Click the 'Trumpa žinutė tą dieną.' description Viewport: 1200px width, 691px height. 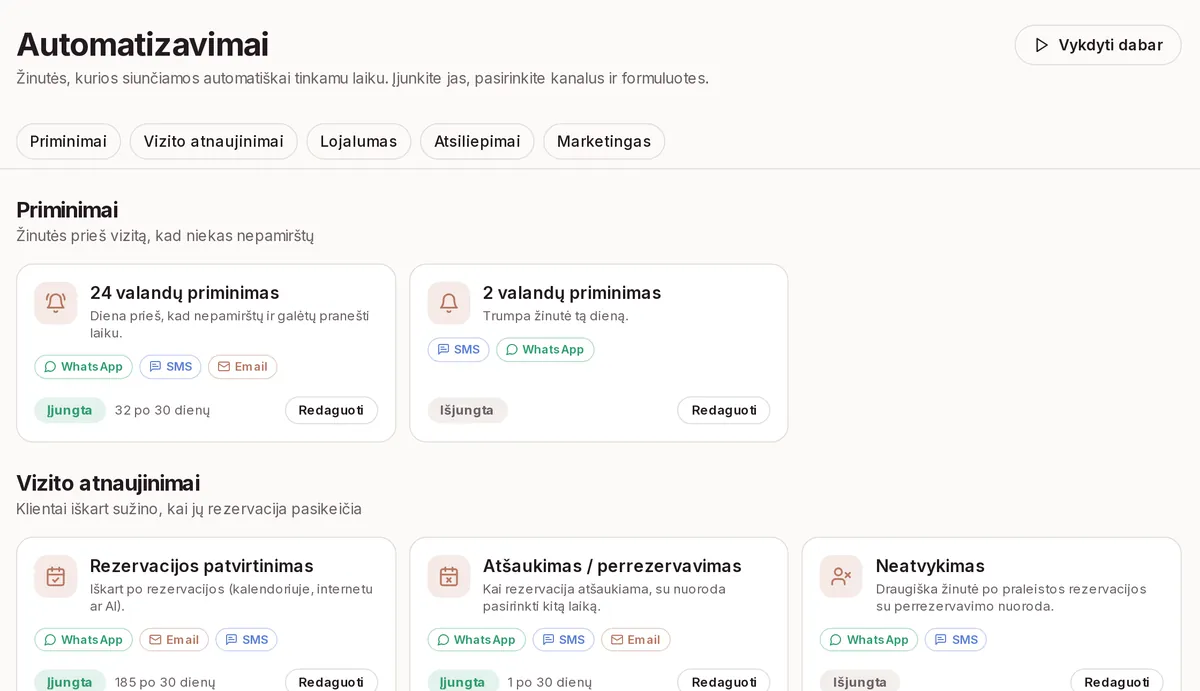point(556,316)
